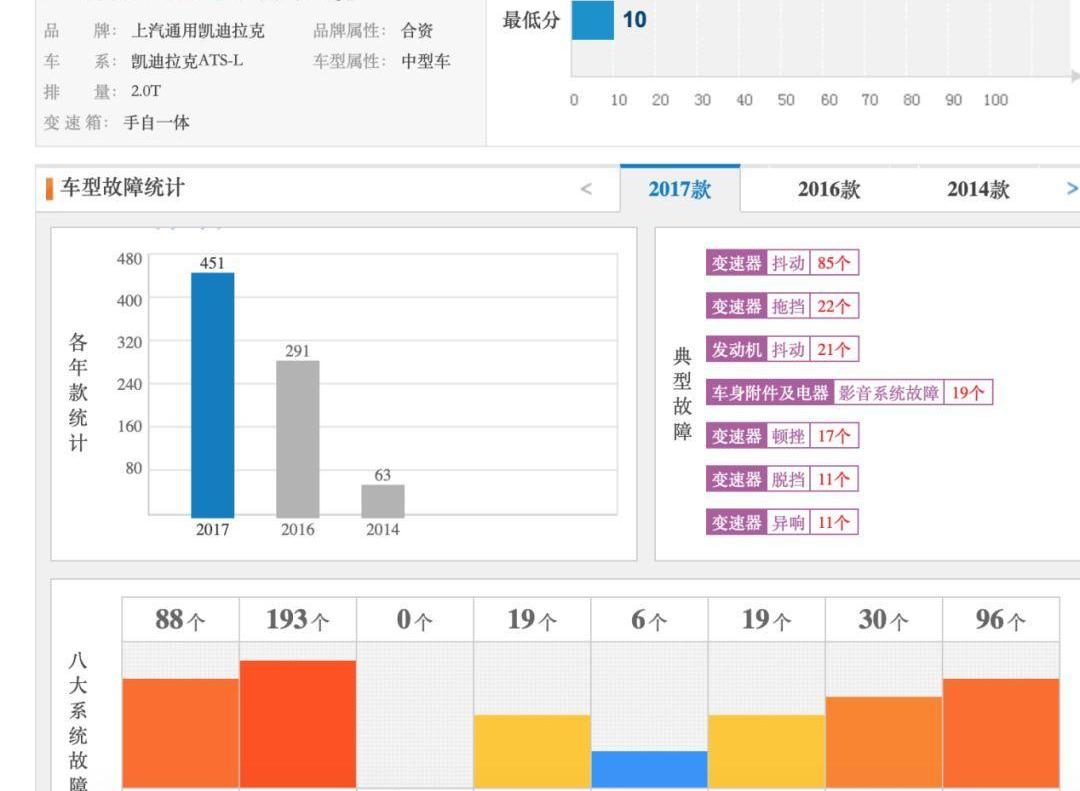Image resolution: width=1080 pixels, height=791 pixels.
Task: Open the 变速器 拖挡 22个 fault tag
Action: coord(782,306)
